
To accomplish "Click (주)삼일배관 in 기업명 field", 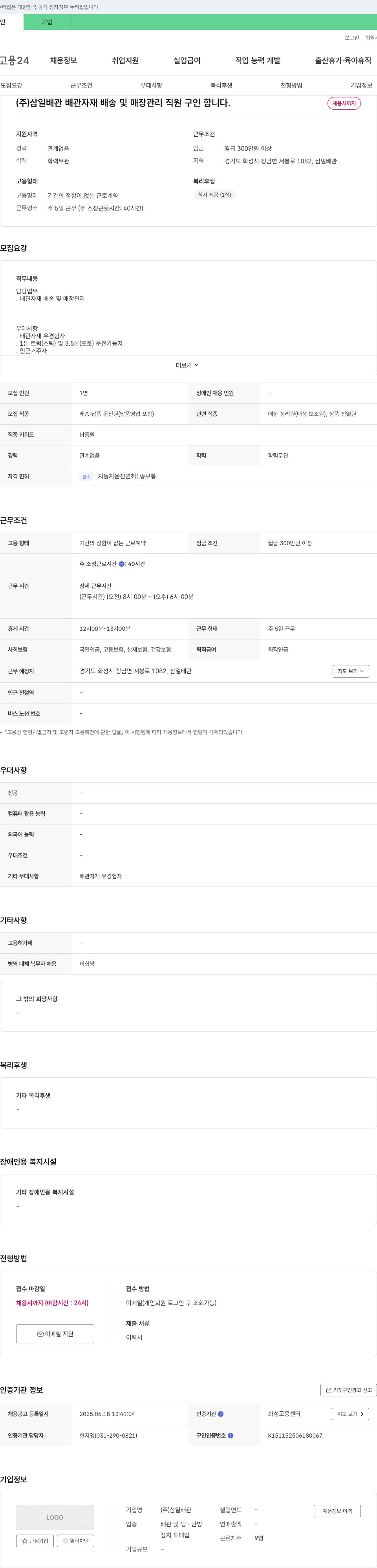I will (x=176, y=1511).
